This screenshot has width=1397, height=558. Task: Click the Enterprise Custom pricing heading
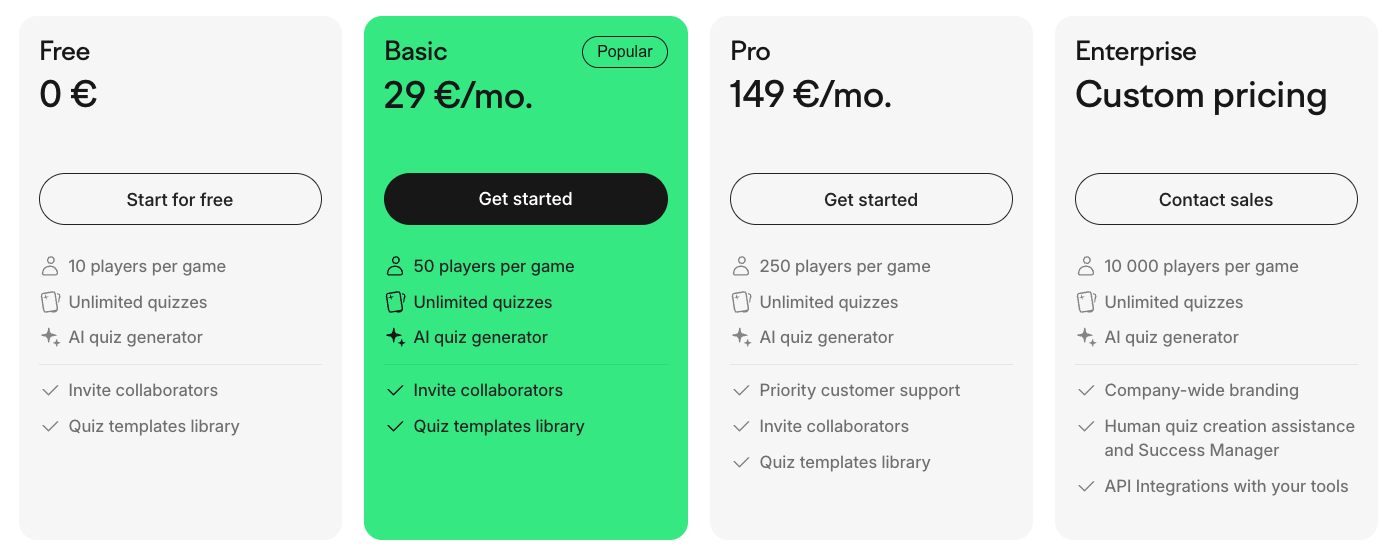click(x=1201, y=95)
